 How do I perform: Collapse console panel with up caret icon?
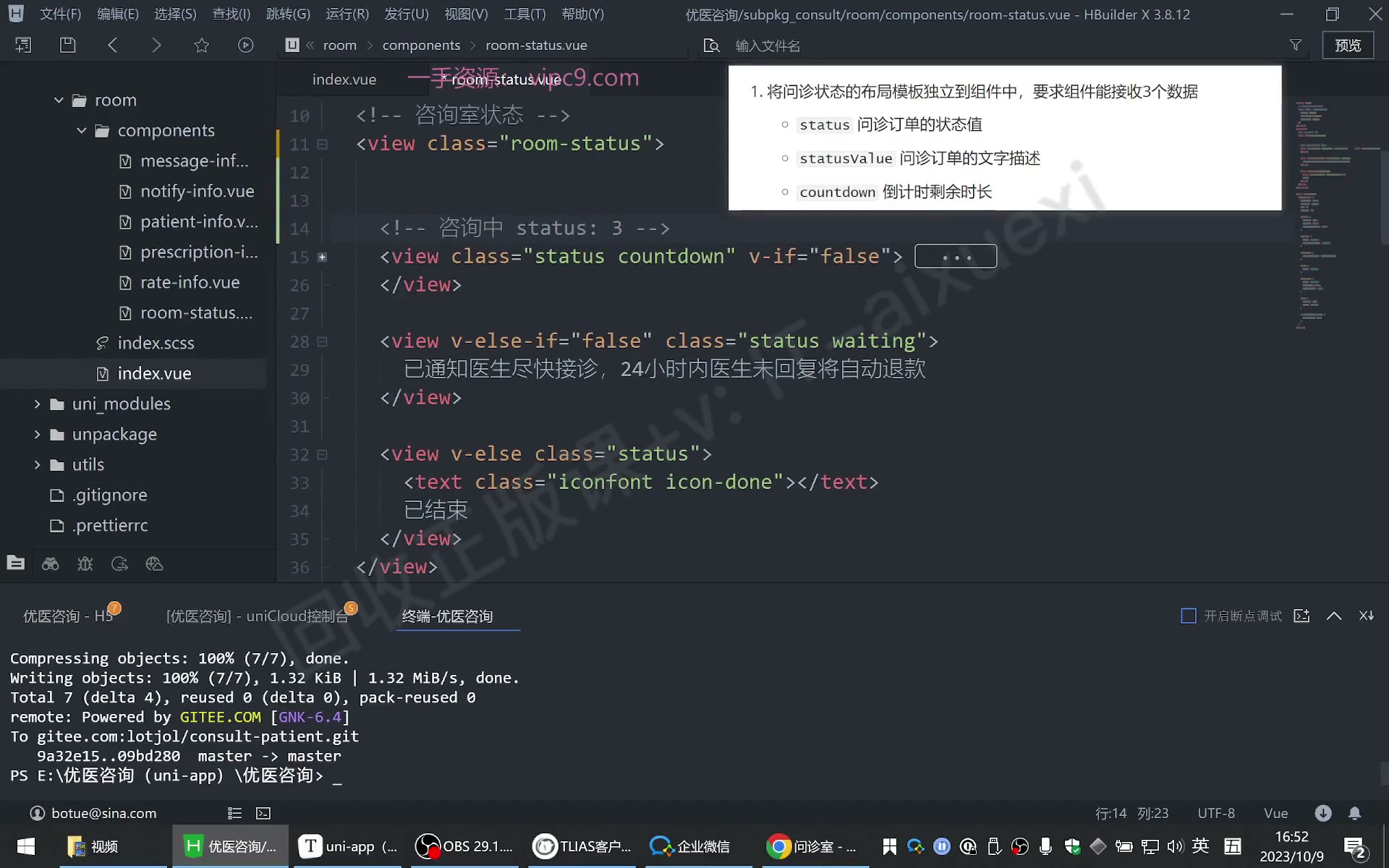point(1334,616)
